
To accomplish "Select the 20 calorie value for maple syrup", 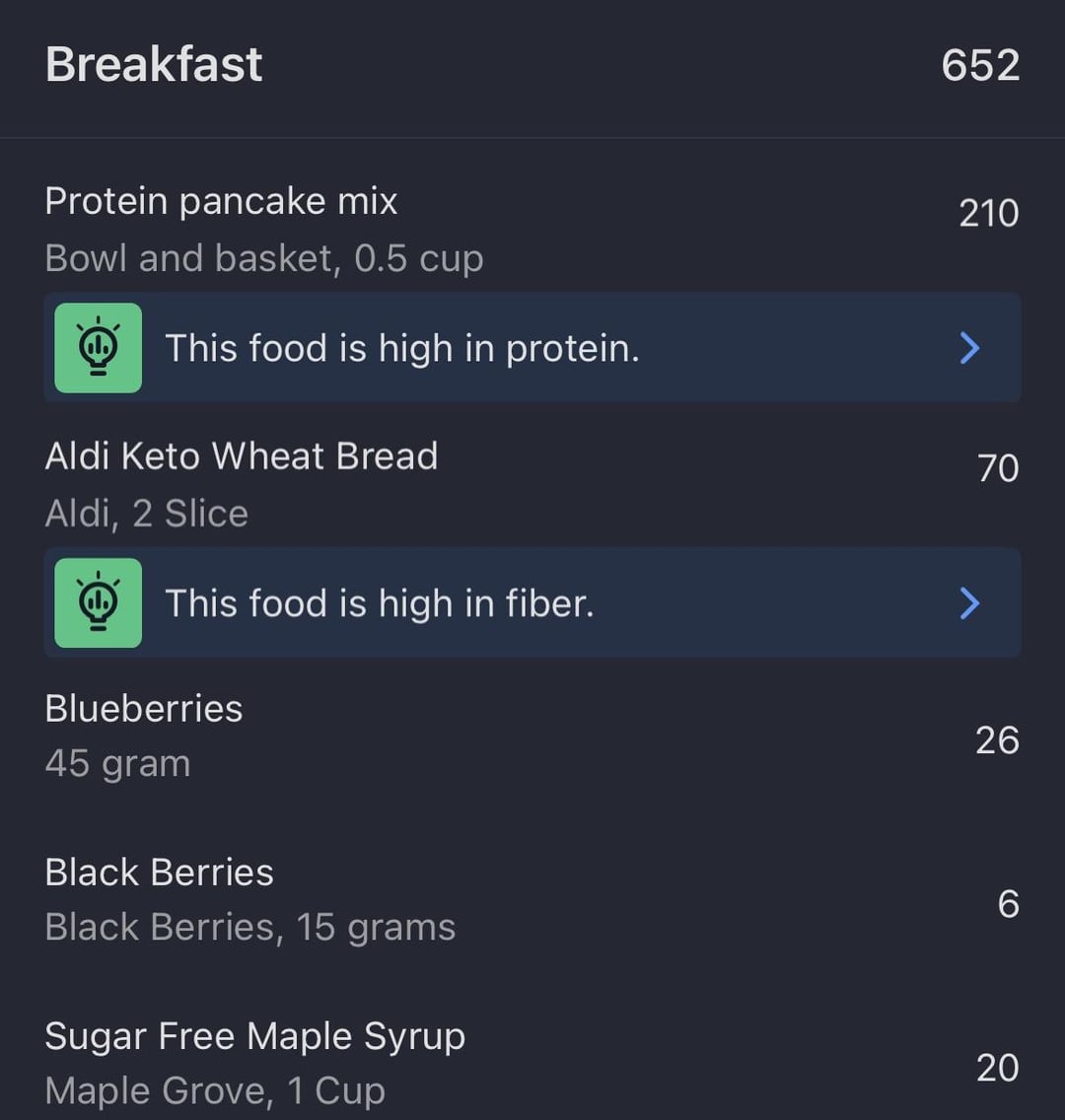I will [997, 1068].
